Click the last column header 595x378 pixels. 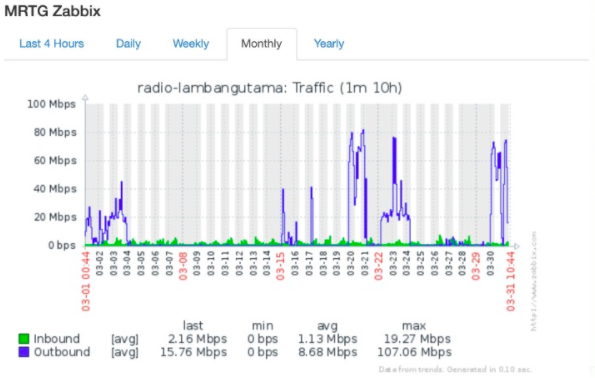click(x=193, y=326)
